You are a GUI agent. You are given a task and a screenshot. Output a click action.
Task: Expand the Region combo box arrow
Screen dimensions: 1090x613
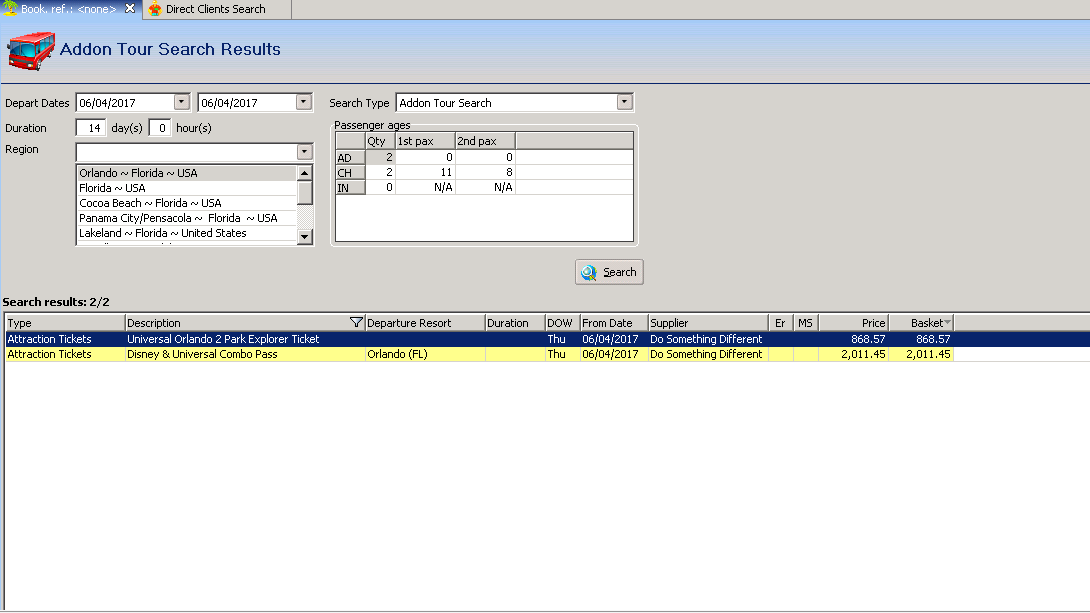click(304, 152)
